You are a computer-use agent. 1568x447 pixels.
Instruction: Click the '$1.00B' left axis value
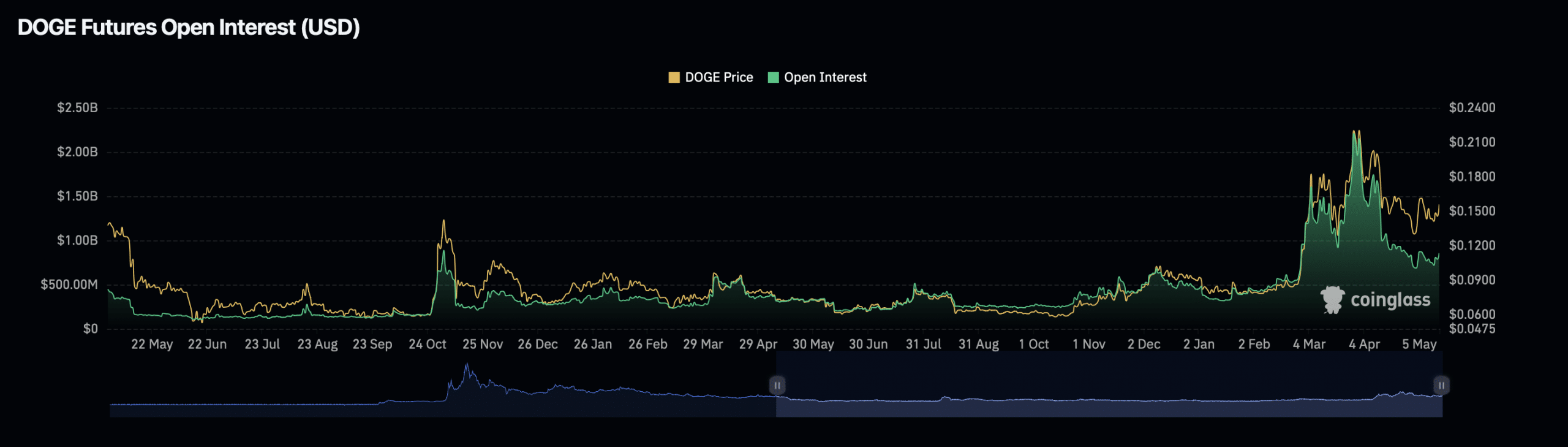(77, 240)
